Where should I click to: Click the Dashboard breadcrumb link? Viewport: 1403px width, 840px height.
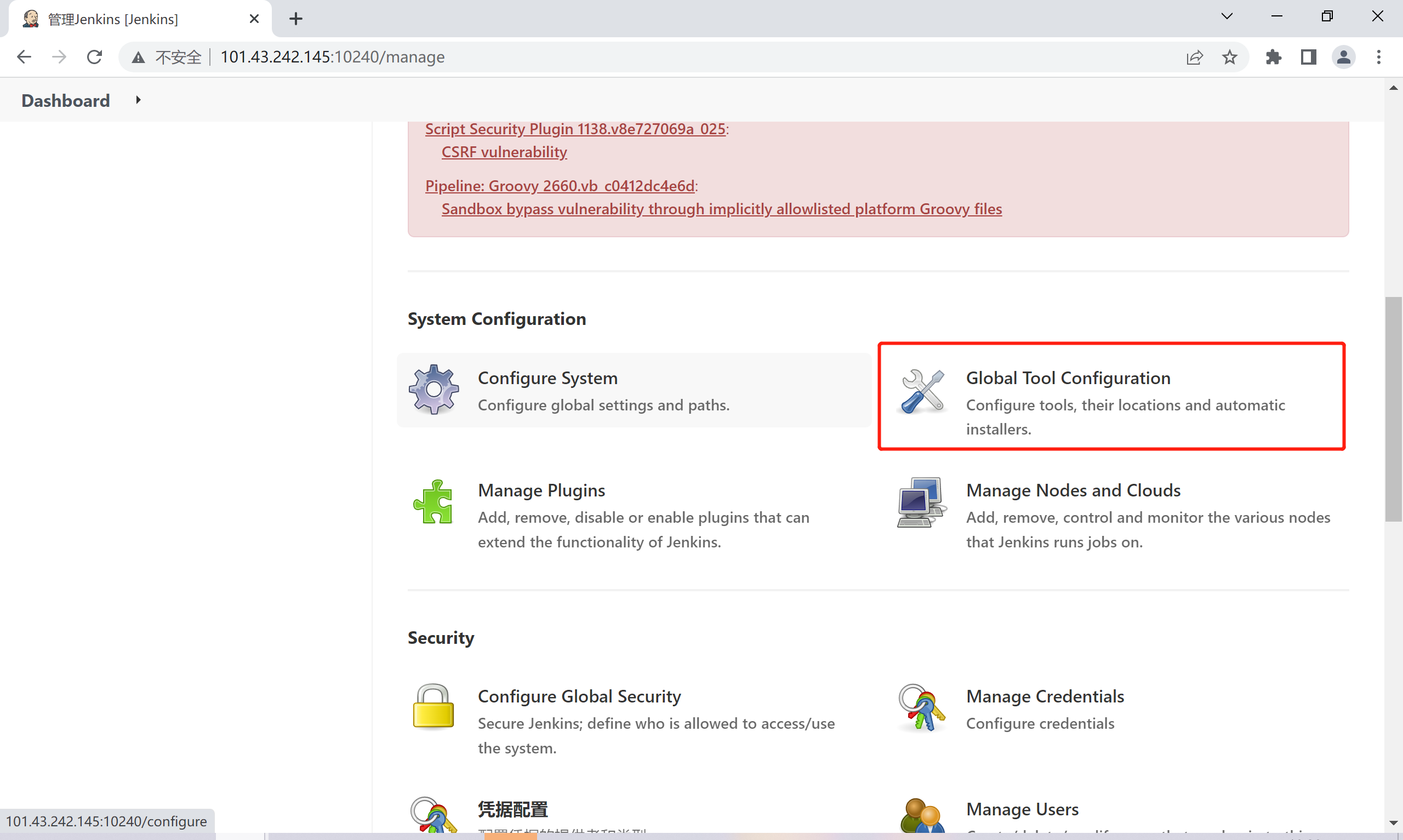coord(66,101)
